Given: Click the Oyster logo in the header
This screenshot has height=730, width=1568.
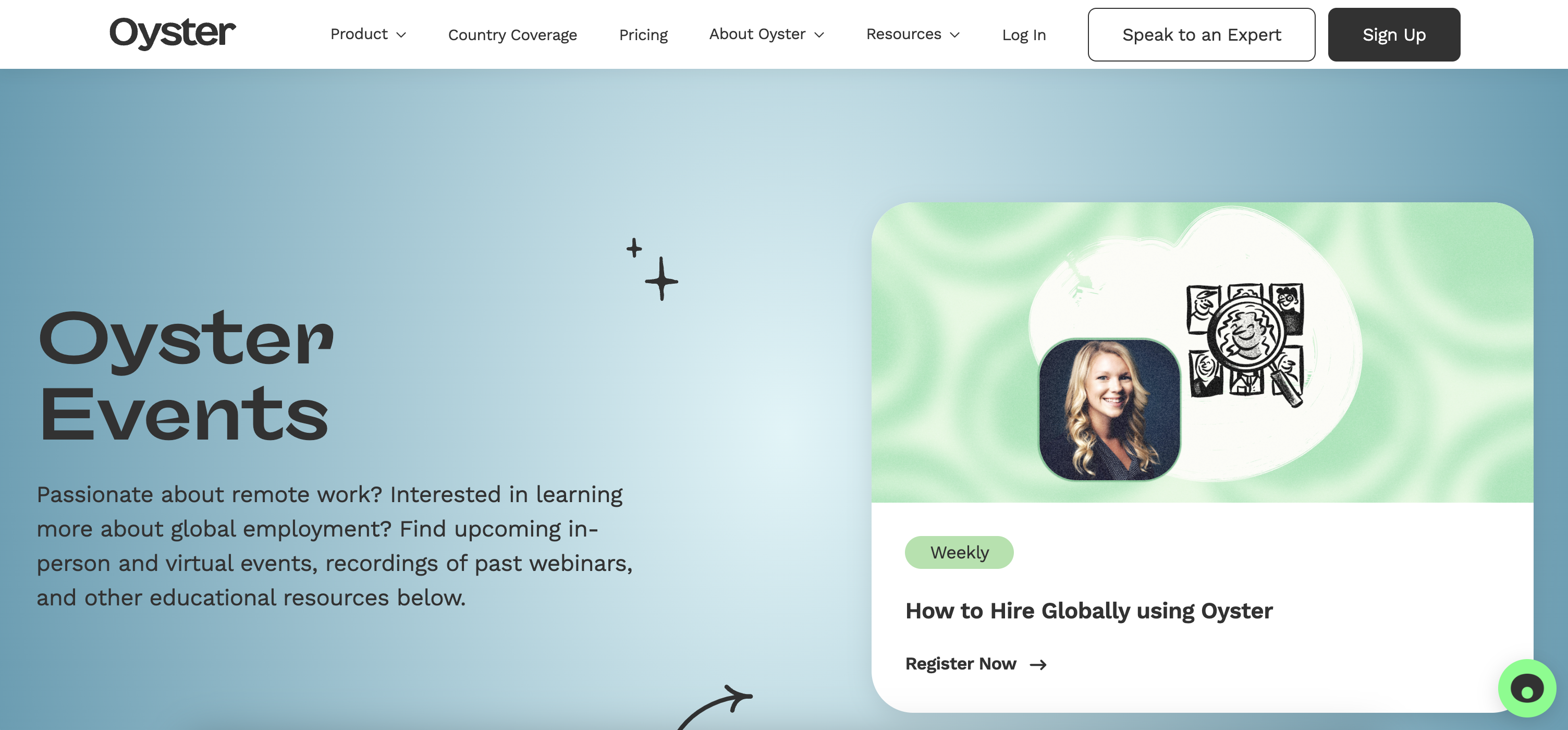Looking at the screenshot, I should [172, 33].
